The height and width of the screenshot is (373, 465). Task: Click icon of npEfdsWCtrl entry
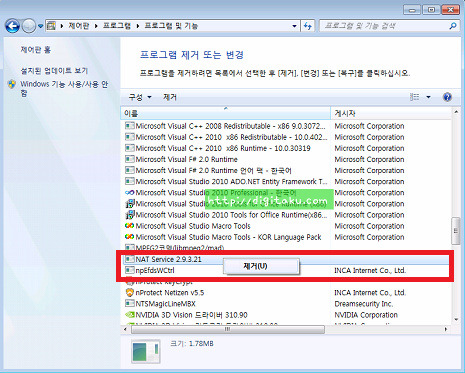[130, 270]
